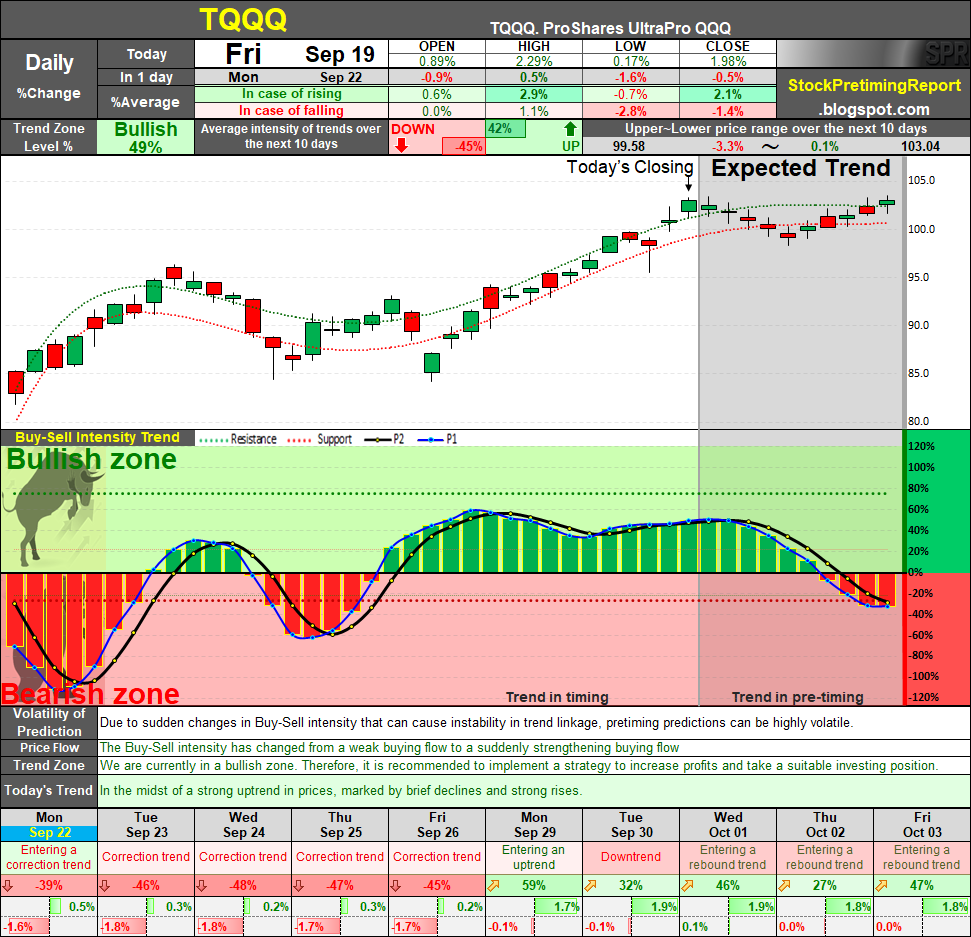971x937 pixels.
Task: Click the green 42% UP intensity bar
Action: tap(505, 129)
